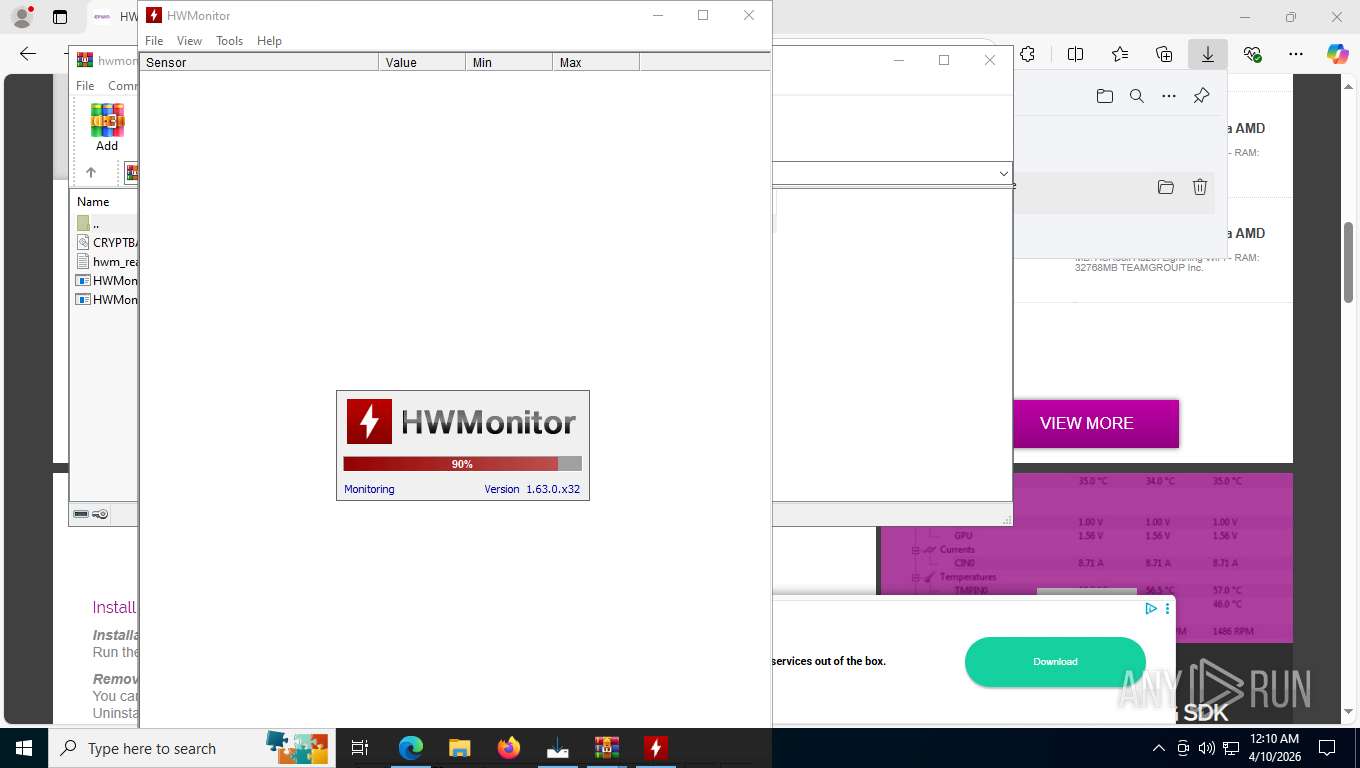1360x768 pixels.
Task: Click the green Download ad button
Action: pos(1055,662)
